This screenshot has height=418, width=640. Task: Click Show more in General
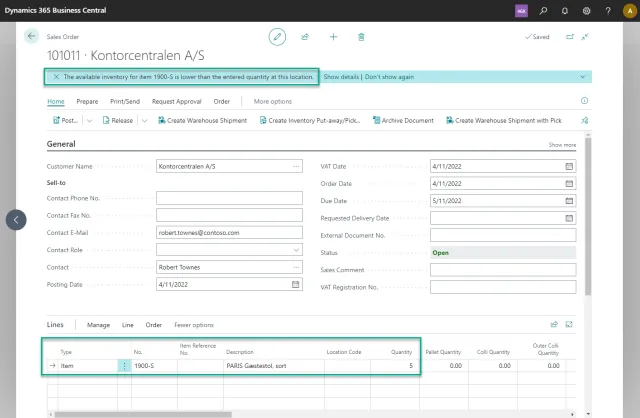[562, 145]
